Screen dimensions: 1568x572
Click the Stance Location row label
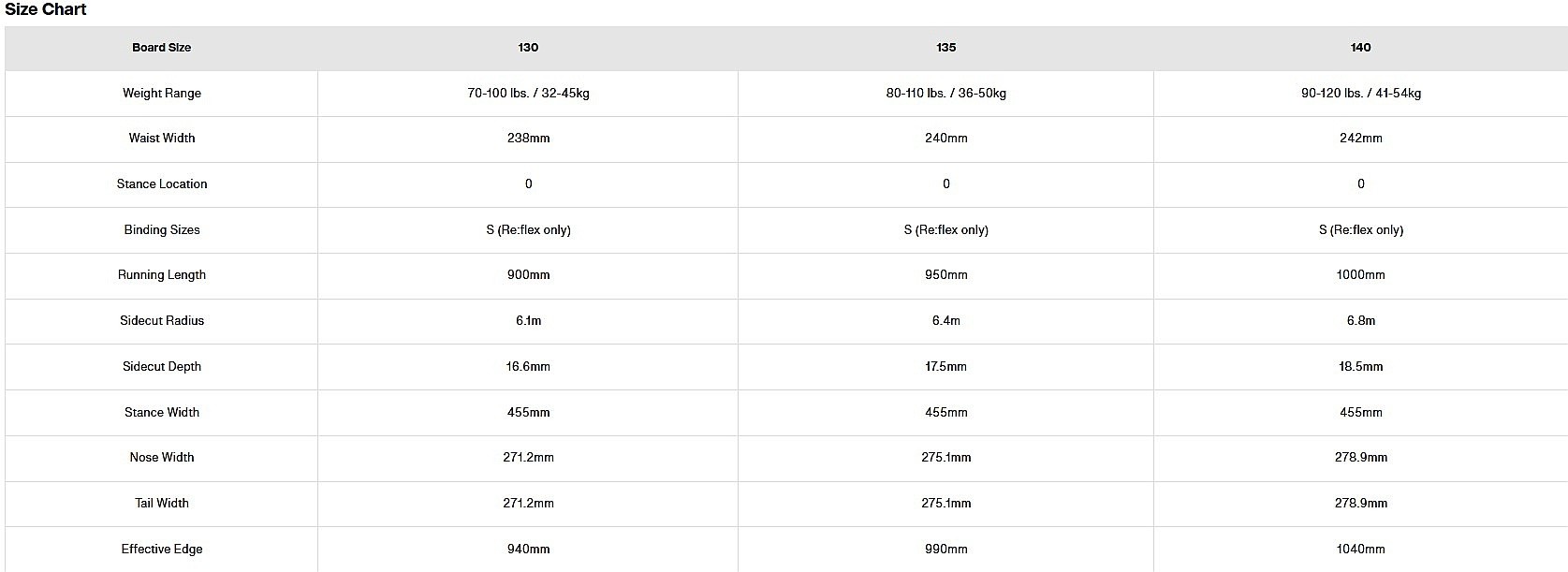click(x=161, y=184)
